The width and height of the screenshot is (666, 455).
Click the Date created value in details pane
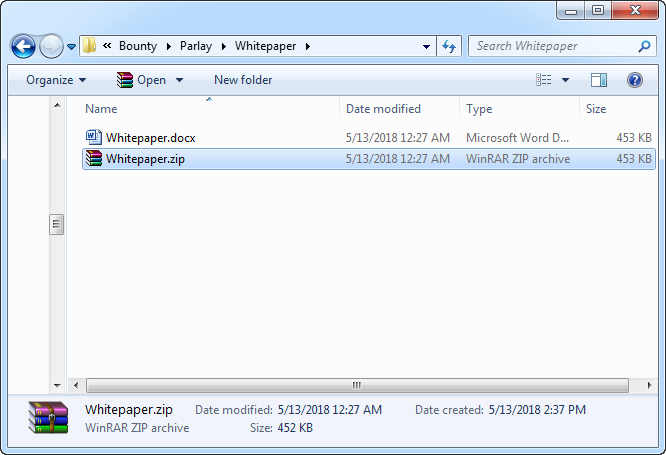(x=537, y=410)
